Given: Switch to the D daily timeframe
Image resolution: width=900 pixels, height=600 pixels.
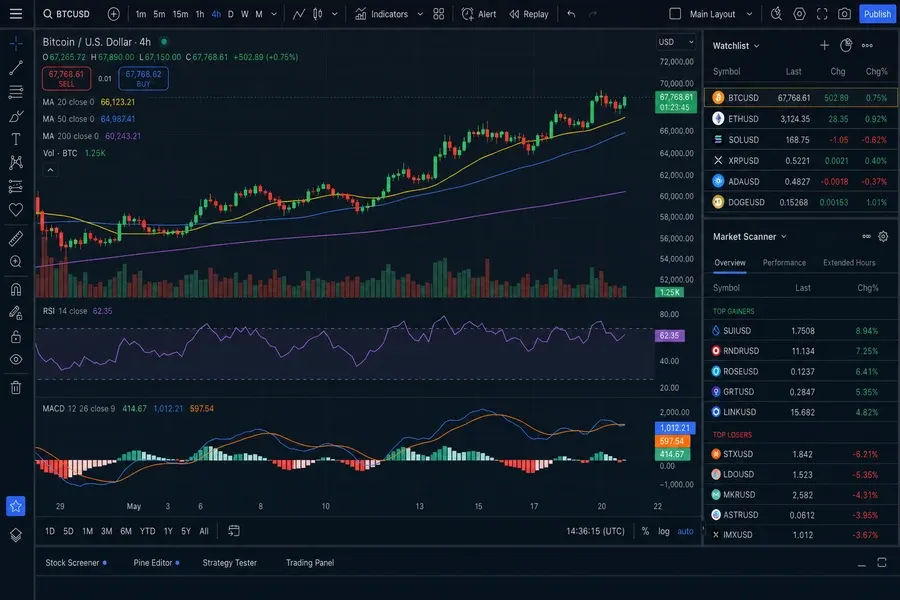Looking at the screenshot, I should click(x=231, y=14).
